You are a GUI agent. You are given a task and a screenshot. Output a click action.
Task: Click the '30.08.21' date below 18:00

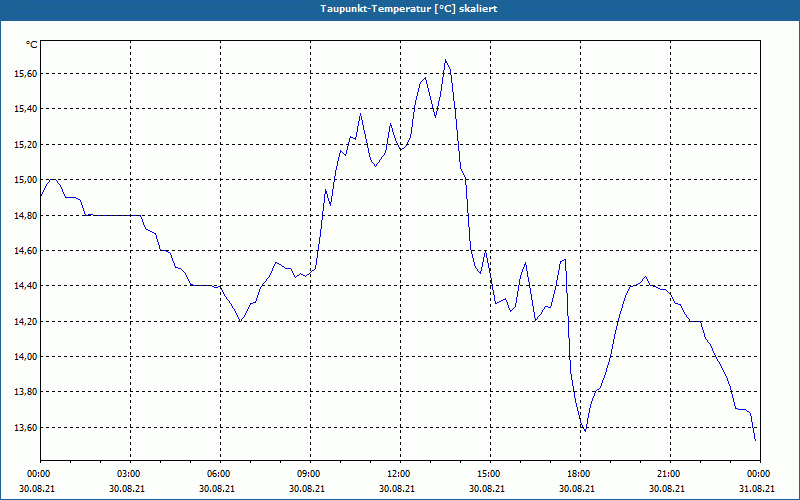click(577, 488)
